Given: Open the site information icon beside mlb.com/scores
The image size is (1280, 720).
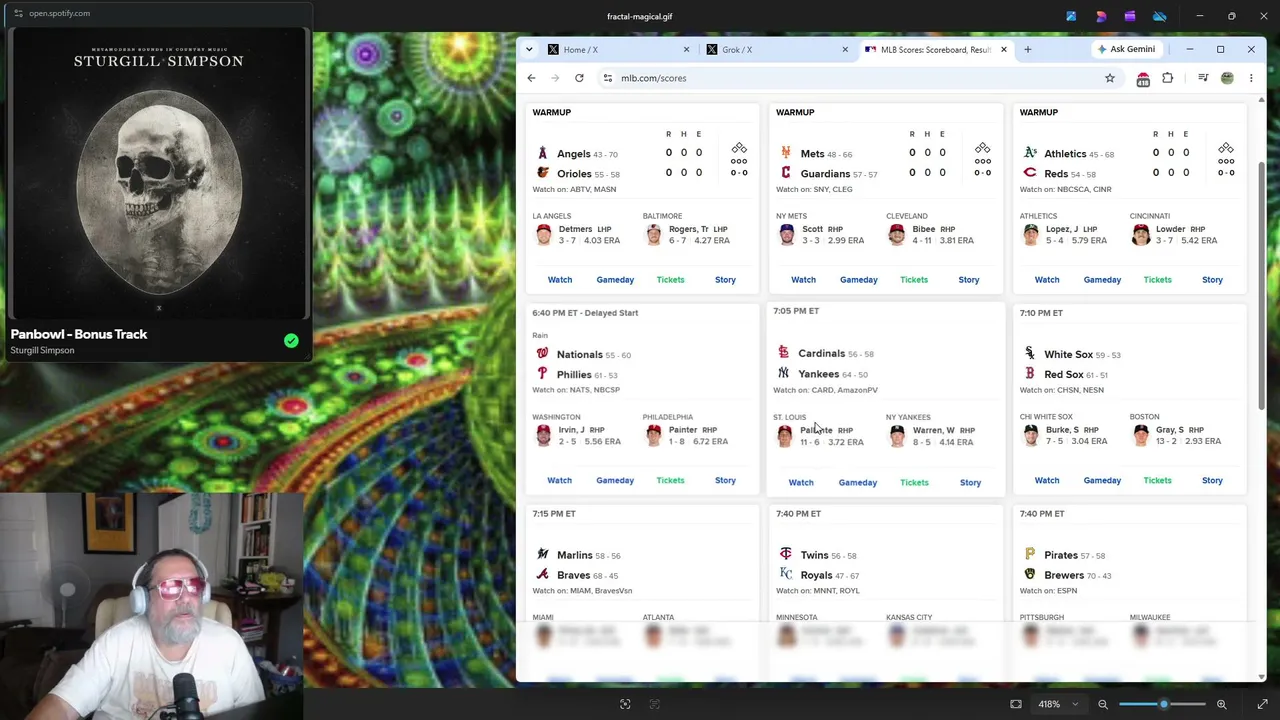Looking at the screenshot, I should point(607,78).
